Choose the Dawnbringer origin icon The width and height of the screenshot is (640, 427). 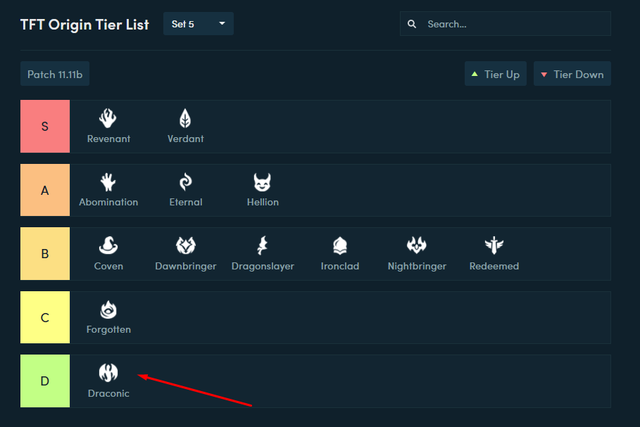[185, 246]
